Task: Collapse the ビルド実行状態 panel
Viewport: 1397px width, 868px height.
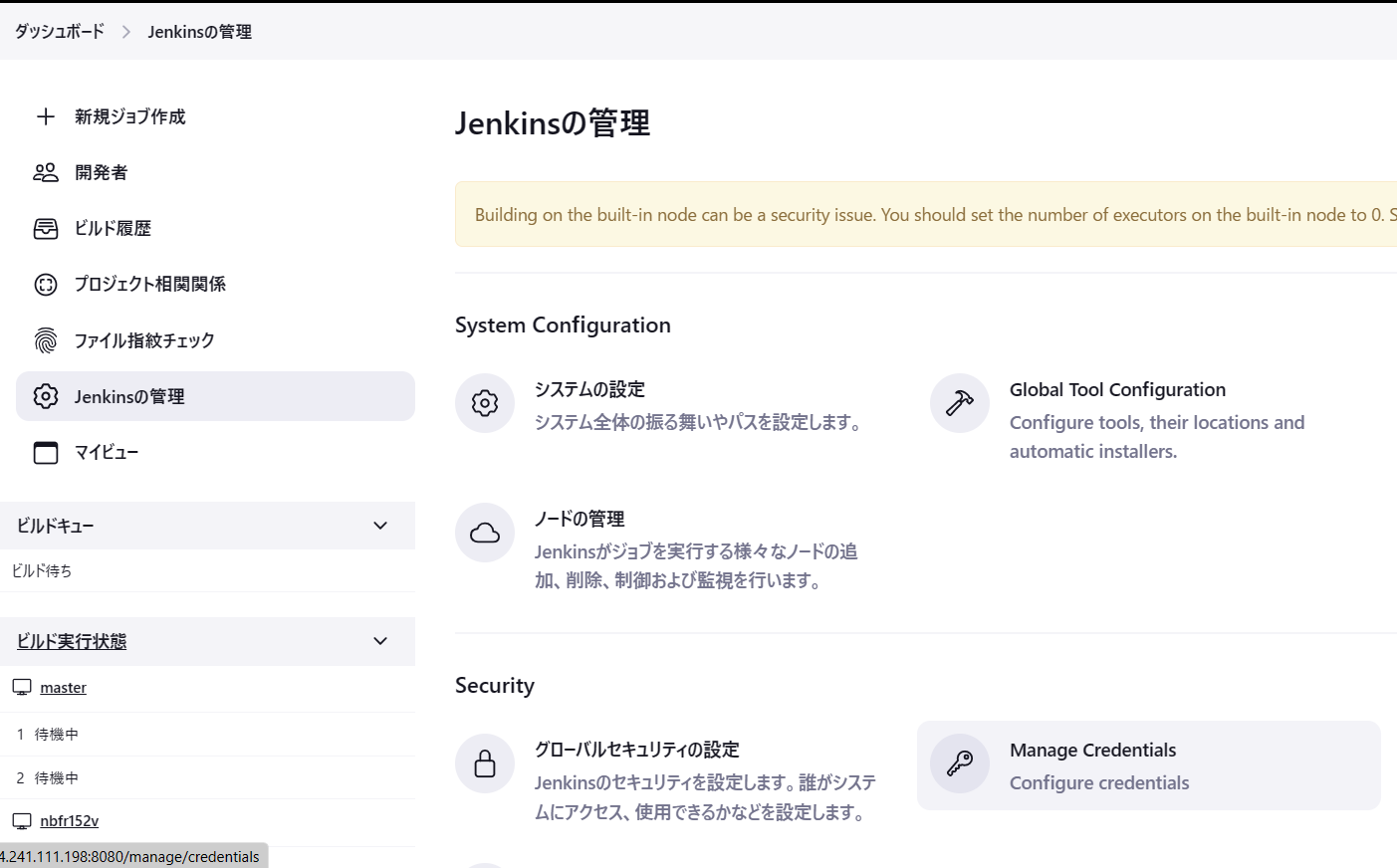Action: click(379, 641)
